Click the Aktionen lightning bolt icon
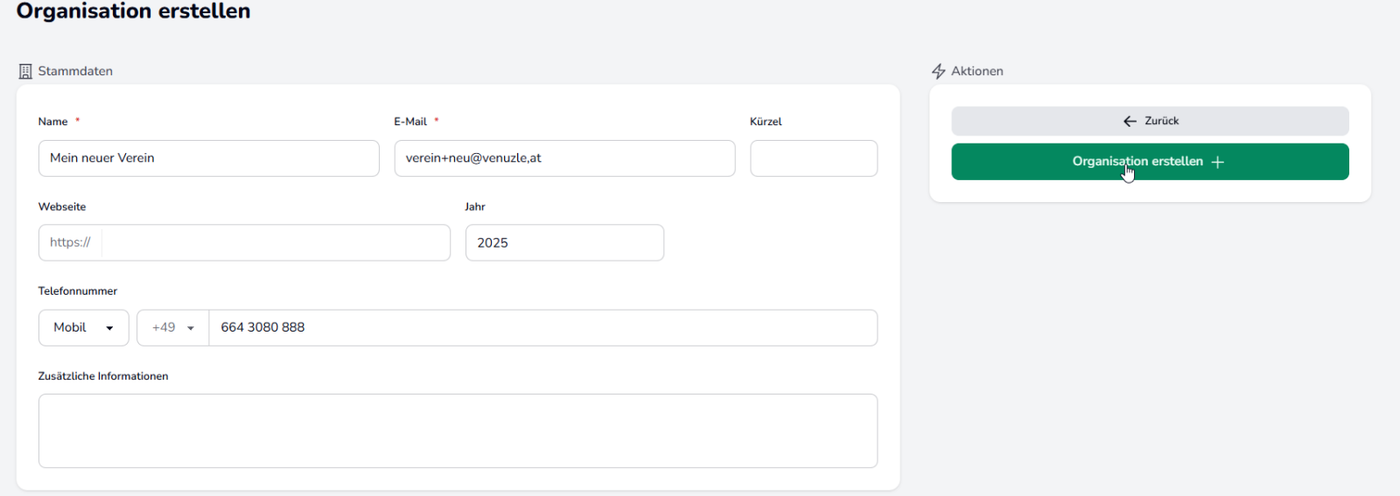The image size is (1400, 496). pos(938,72)
